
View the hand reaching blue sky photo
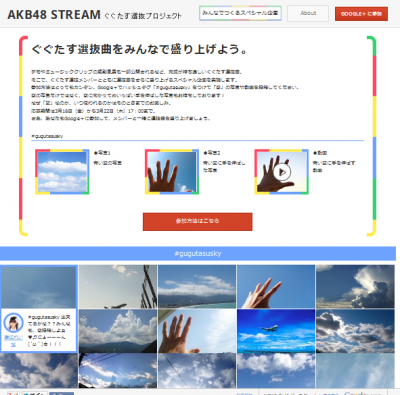point(276,287)
